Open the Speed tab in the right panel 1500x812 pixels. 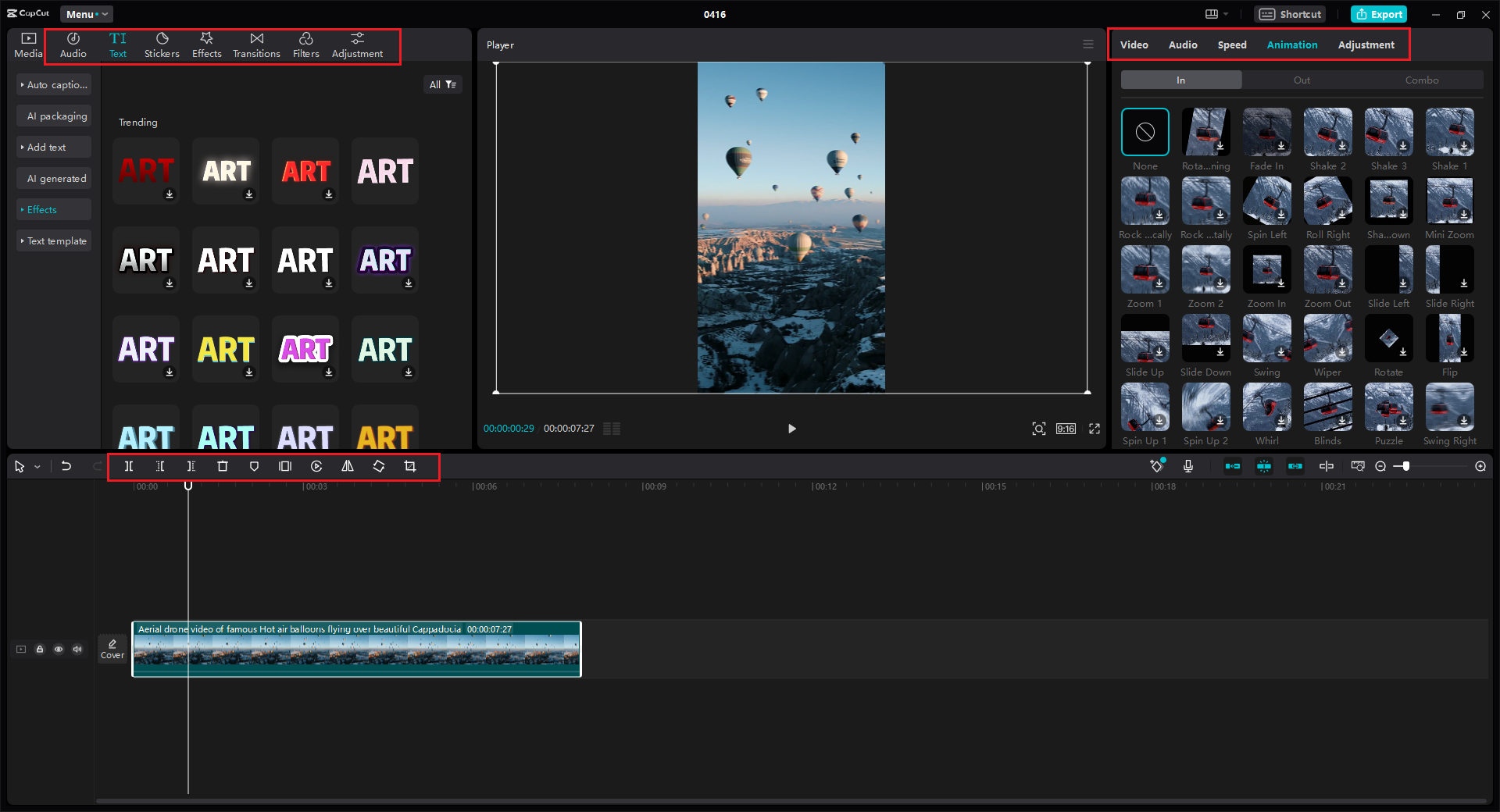click(1232, 45)
